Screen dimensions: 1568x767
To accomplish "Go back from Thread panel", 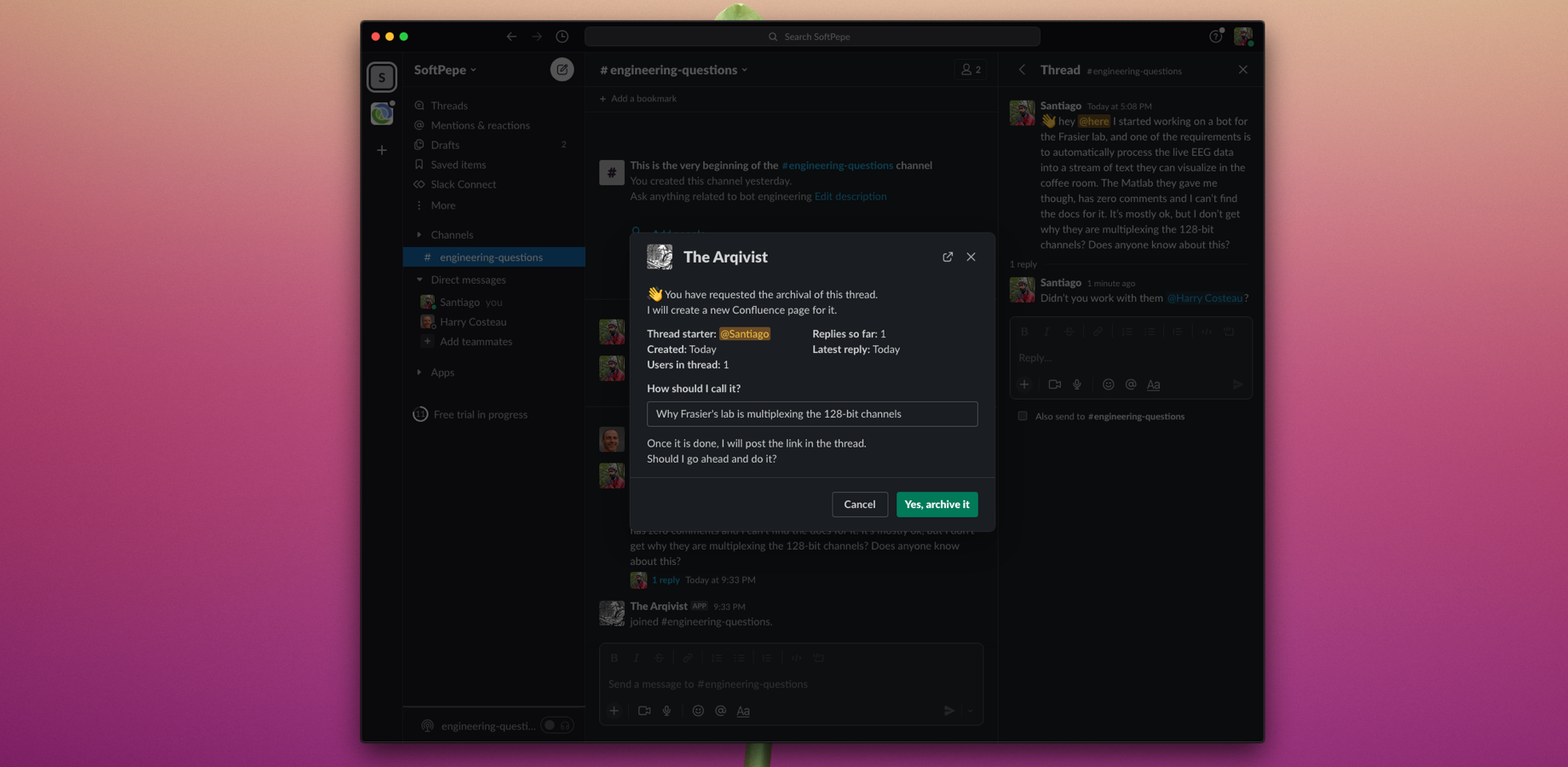I will click(1023, 70).
